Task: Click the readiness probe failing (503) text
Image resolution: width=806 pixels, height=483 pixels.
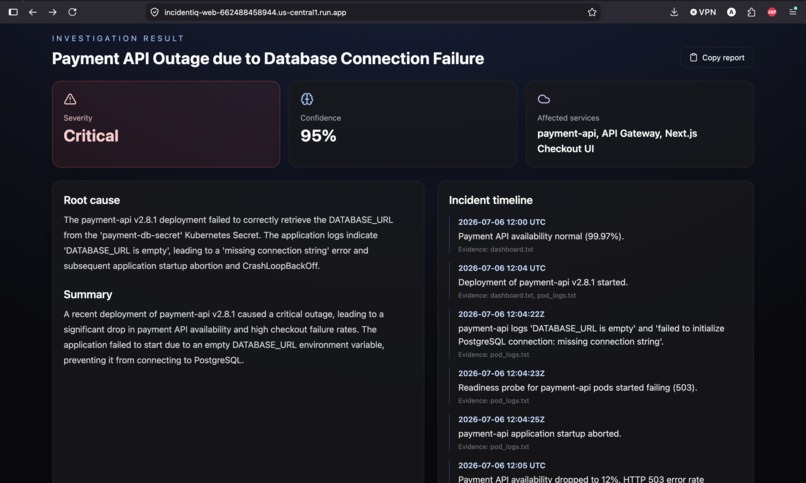Action: (578, 387)
